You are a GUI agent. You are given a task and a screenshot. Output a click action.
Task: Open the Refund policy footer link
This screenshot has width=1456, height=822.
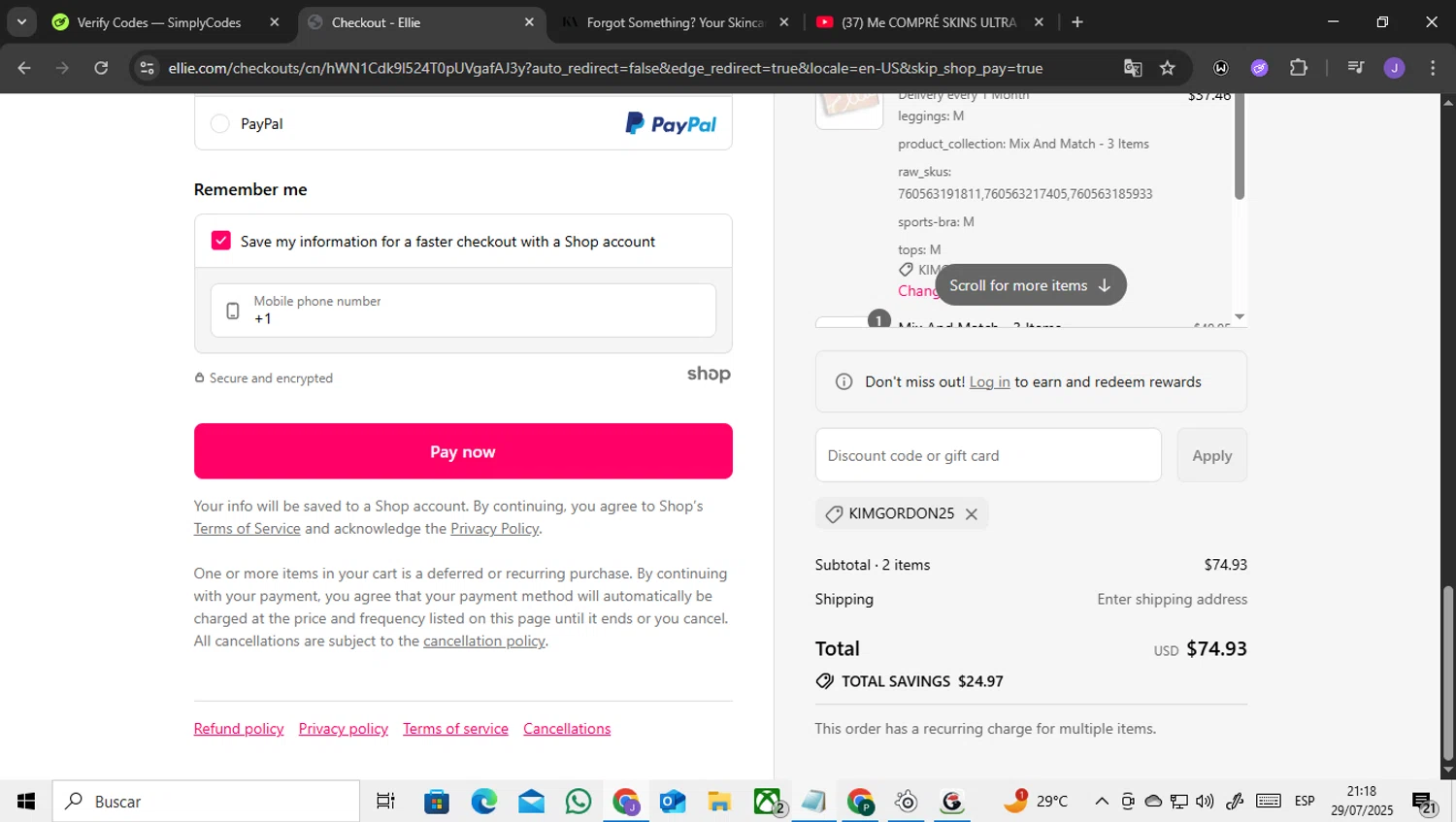pos(239,729)
